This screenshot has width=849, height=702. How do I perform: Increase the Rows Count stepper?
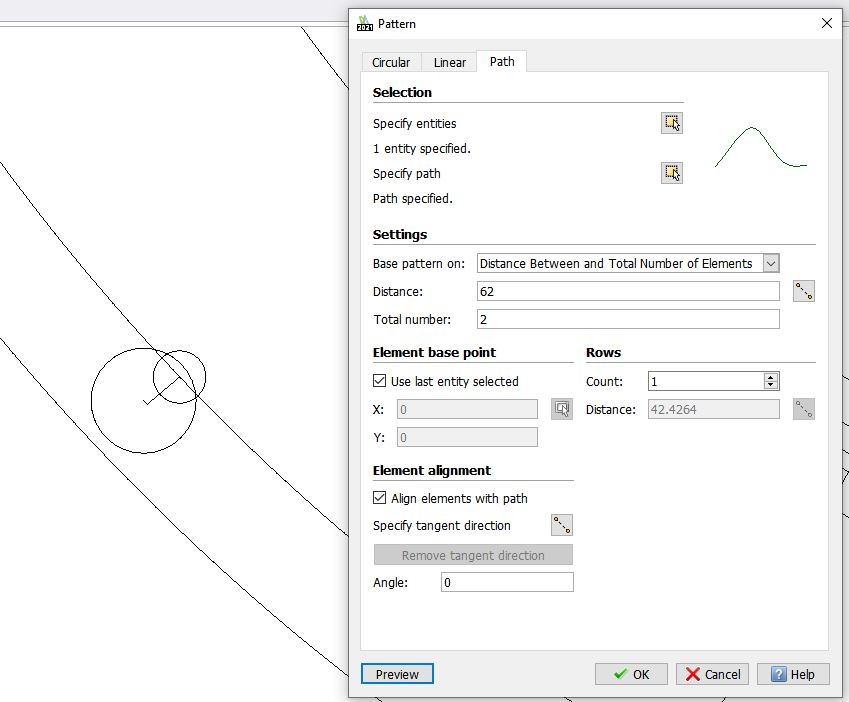[770, 377]
